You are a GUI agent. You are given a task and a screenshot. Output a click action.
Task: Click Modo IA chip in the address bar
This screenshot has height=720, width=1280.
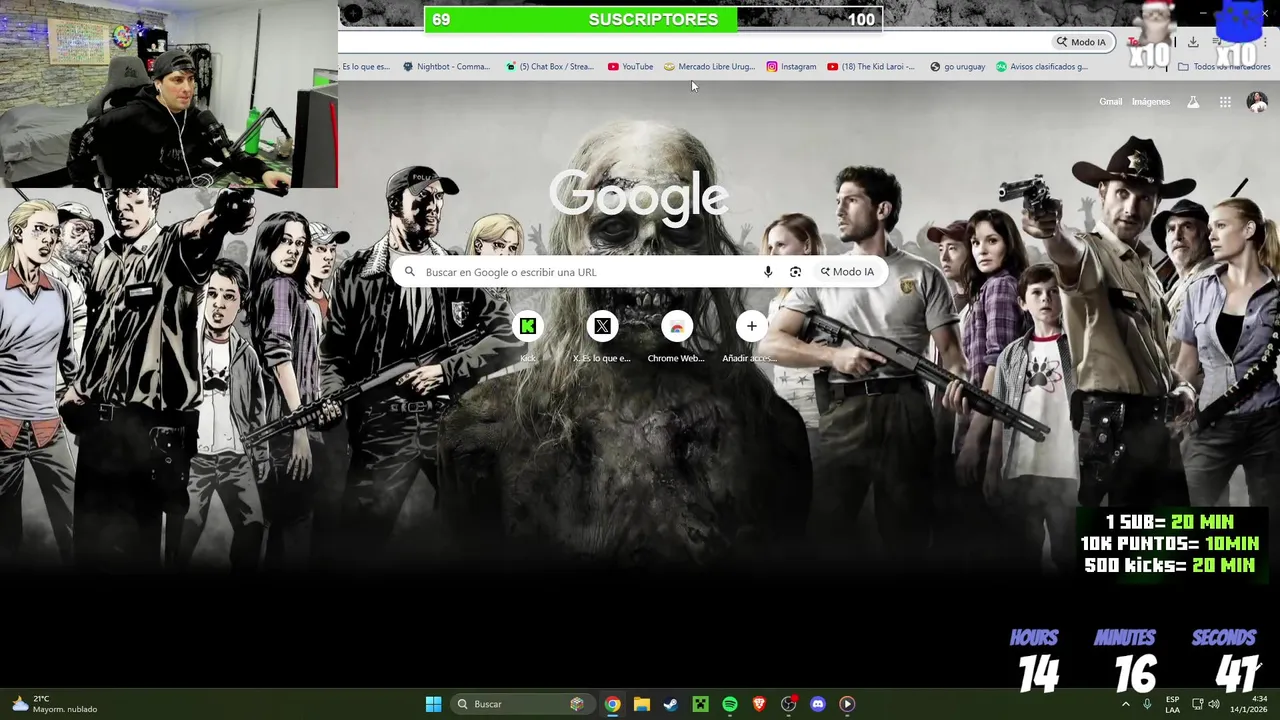pos(1081,42)
